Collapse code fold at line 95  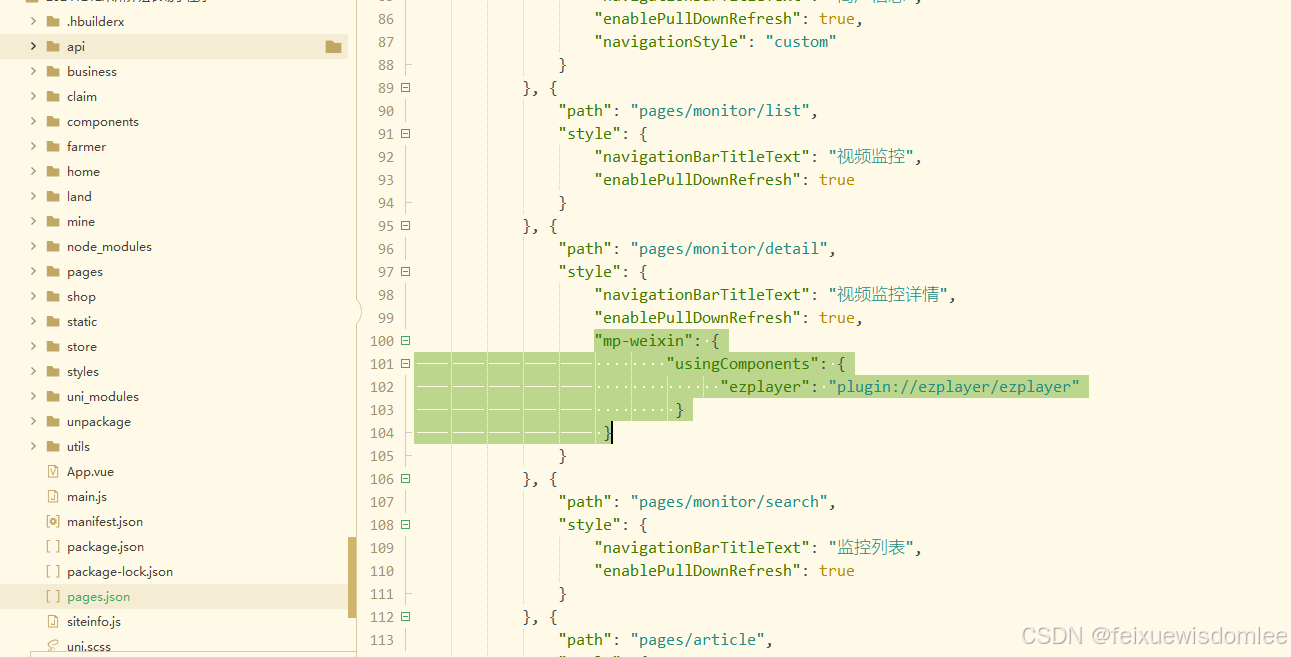click(406, 226)
